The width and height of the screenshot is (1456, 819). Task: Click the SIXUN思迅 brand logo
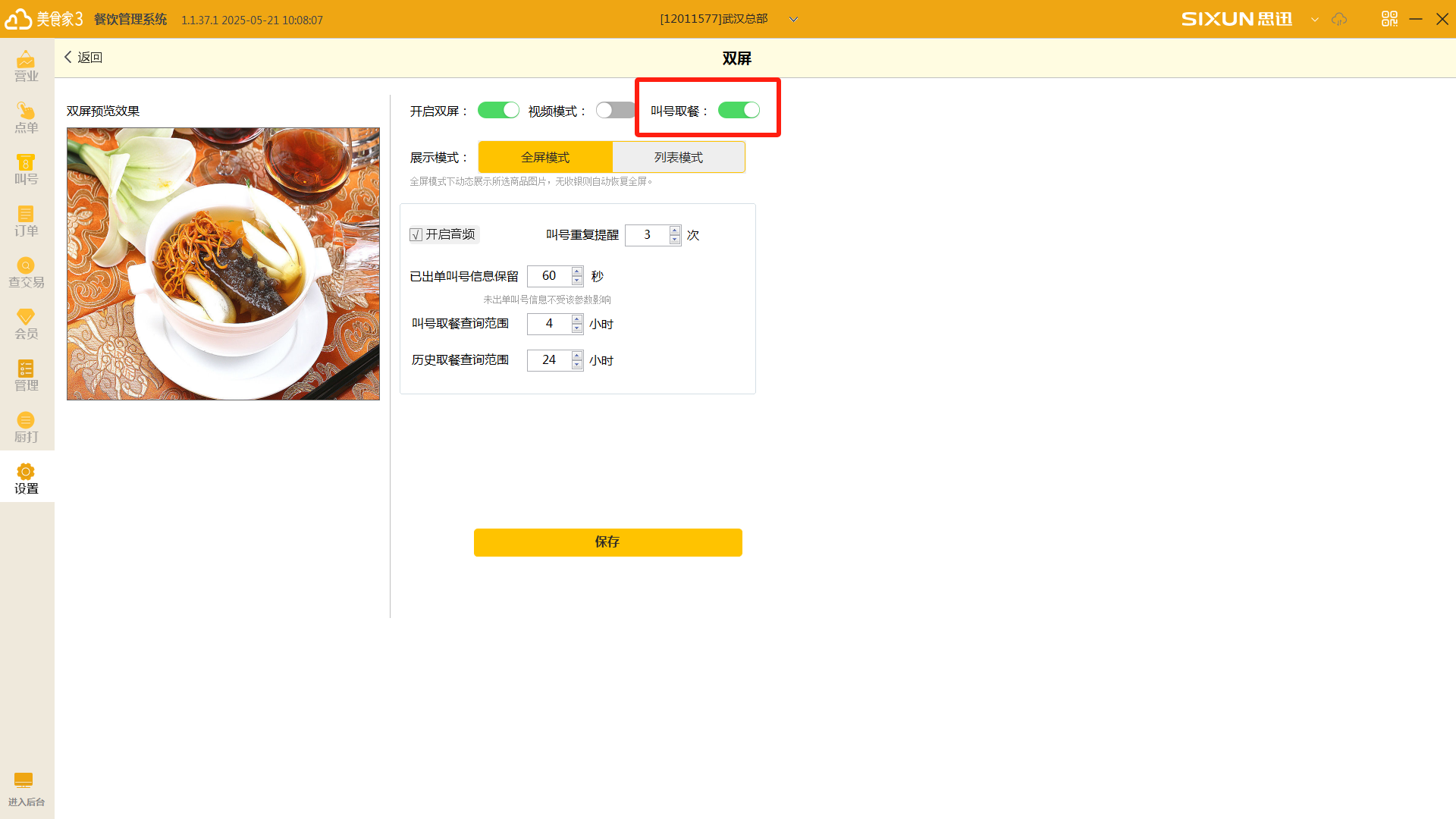1237,19
